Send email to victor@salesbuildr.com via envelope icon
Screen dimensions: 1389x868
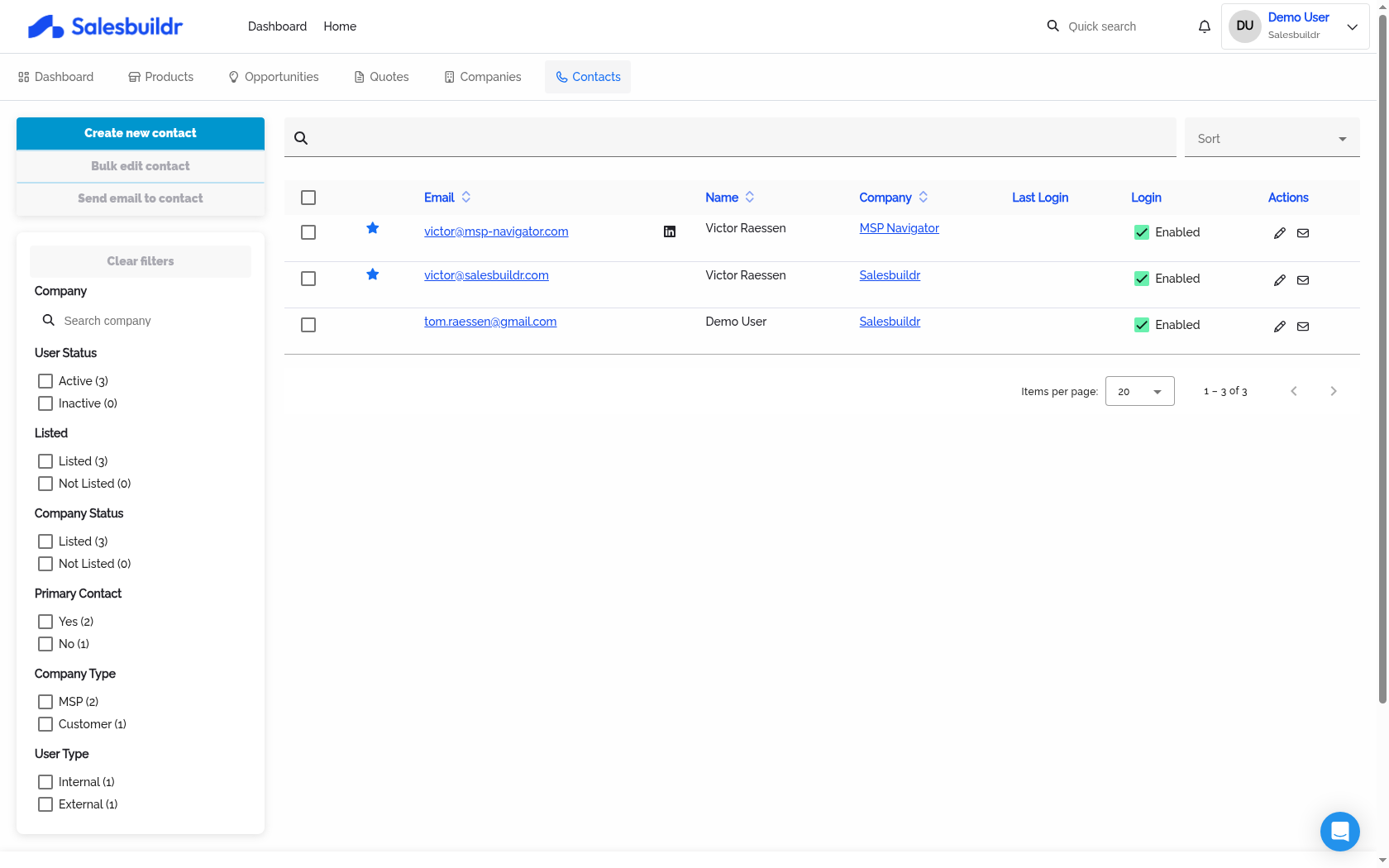pos(1303,280)
